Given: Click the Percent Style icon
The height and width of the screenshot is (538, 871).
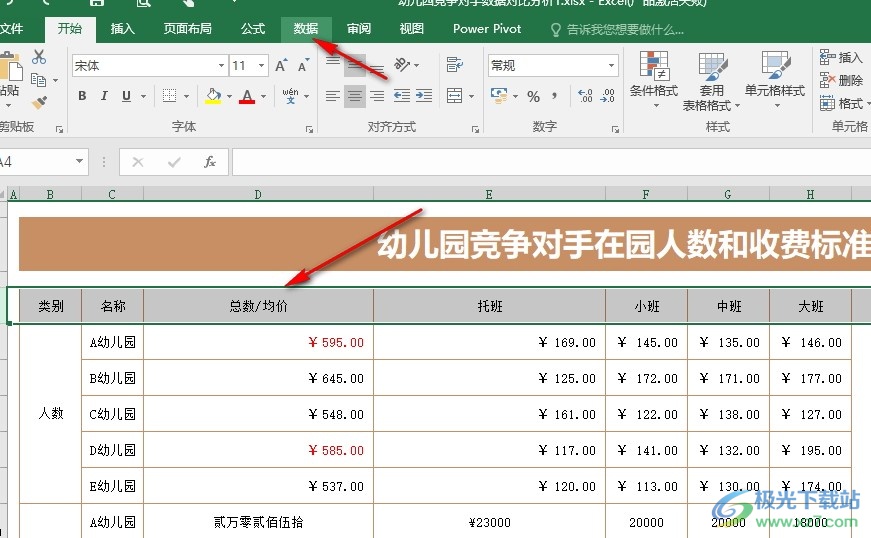Looking at the screenshot, I should point(533,97).
